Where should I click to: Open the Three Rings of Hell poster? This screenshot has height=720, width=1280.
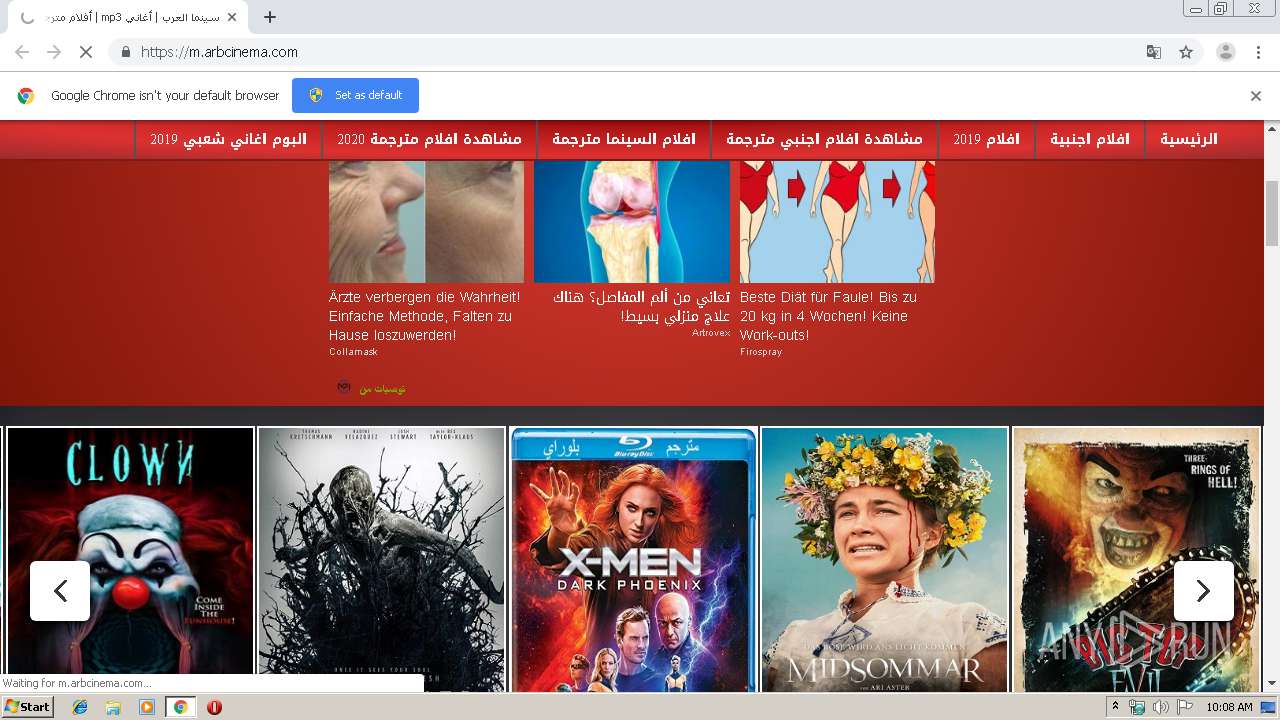[1136, 560]
